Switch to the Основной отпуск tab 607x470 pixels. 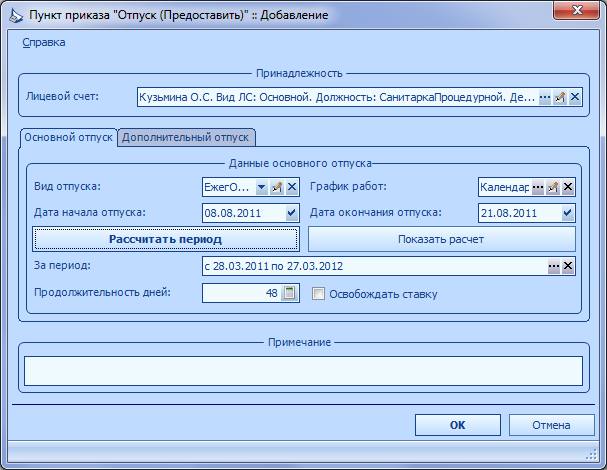[69, 137]
